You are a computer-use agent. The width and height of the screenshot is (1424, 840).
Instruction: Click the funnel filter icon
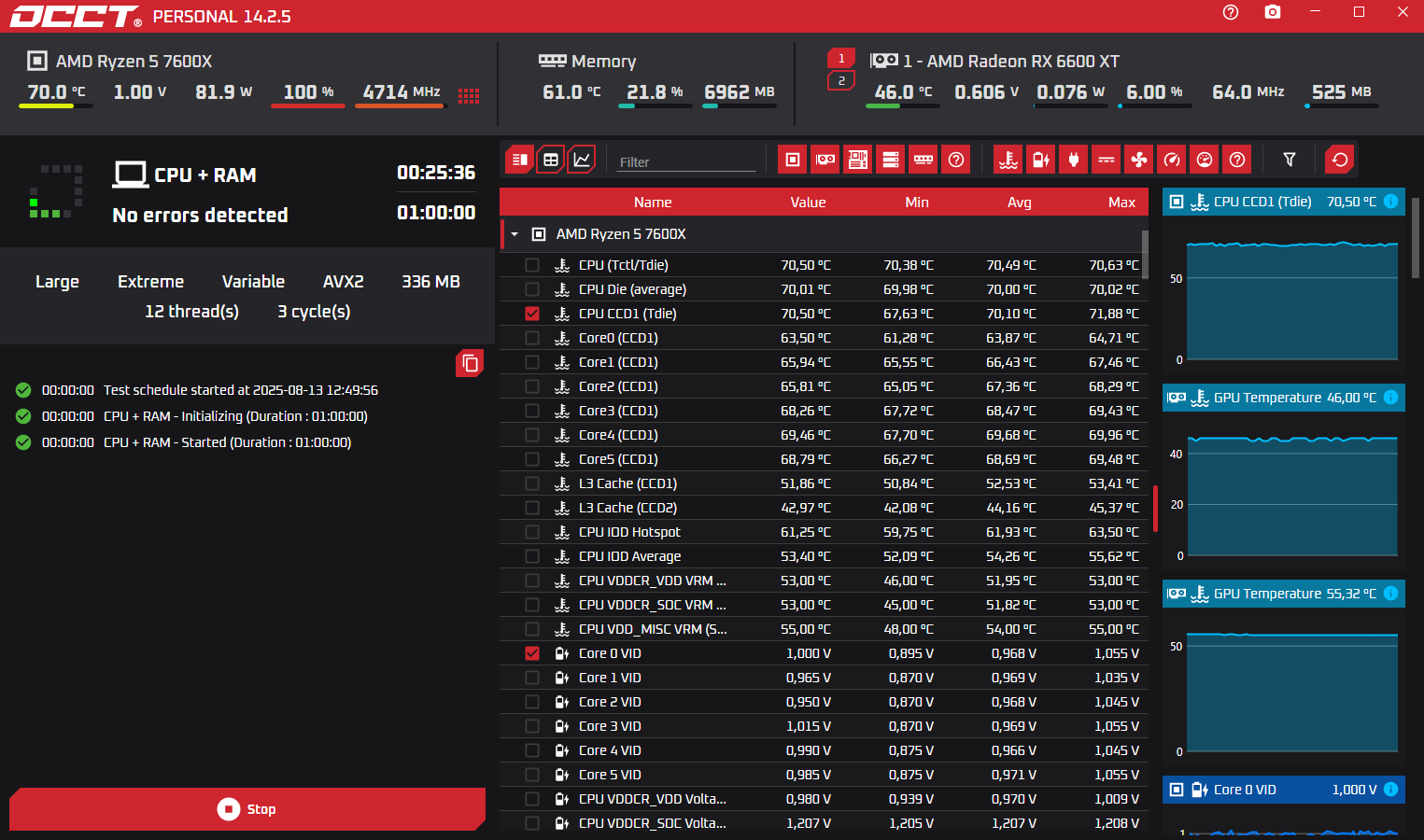coord(1290,160)
